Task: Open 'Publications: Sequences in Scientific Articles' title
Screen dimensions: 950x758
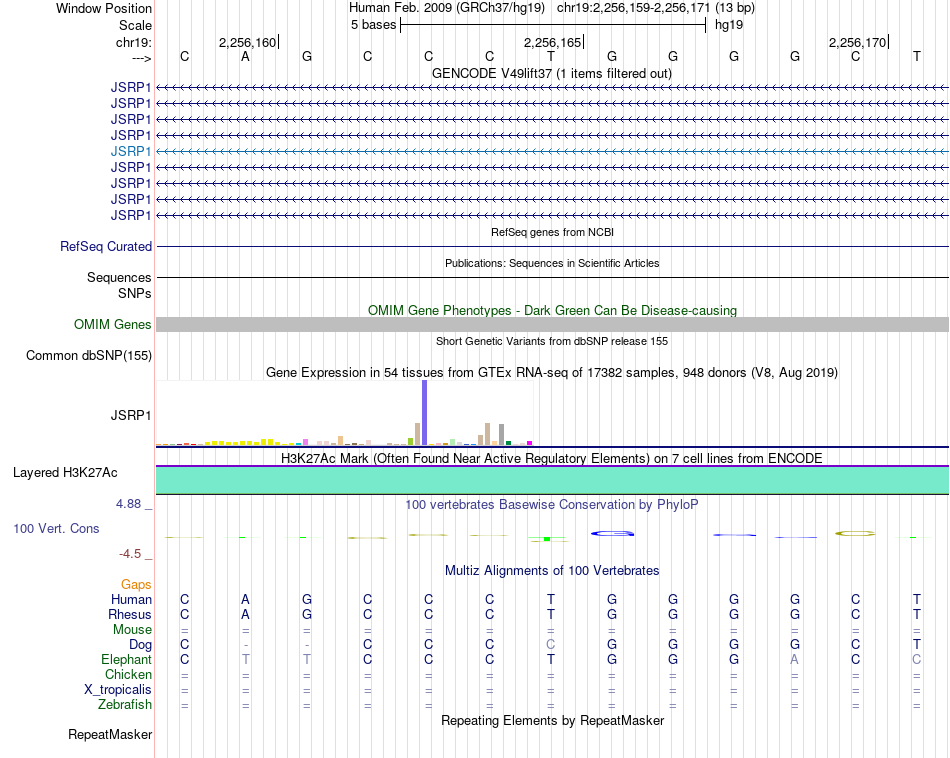Action: [x=552, y=263]
